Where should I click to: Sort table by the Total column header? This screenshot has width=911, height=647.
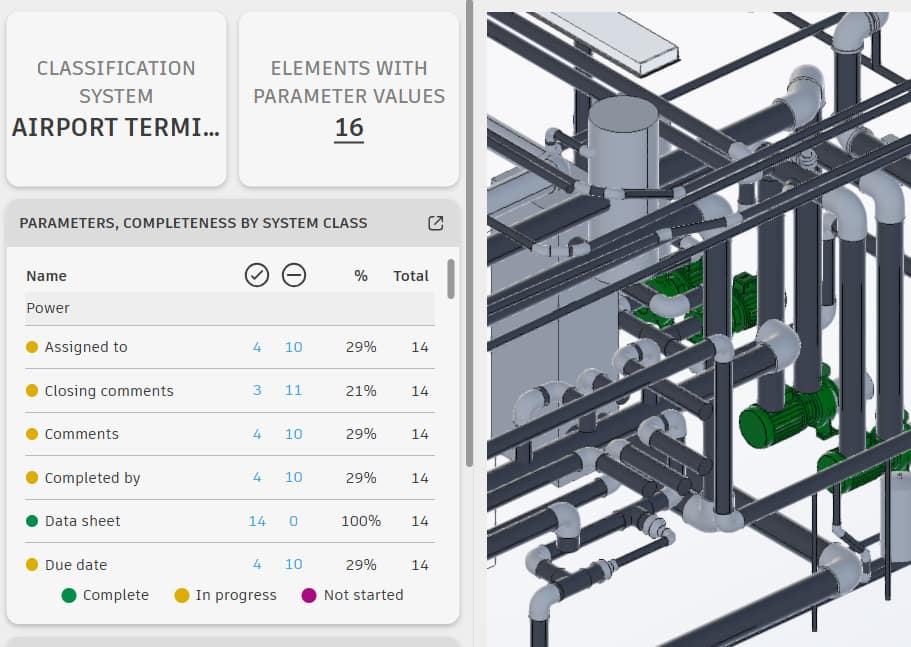(x=411, y=276)
